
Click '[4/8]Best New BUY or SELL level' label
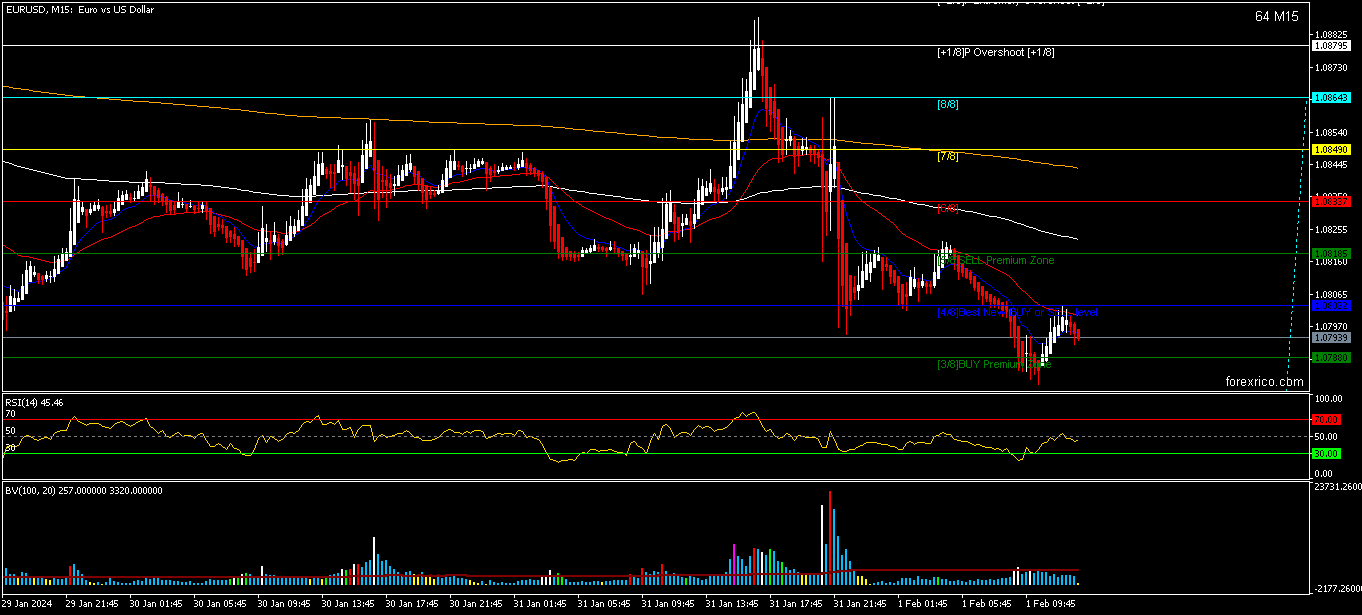pyautogui.click(x=1017, y=312)
